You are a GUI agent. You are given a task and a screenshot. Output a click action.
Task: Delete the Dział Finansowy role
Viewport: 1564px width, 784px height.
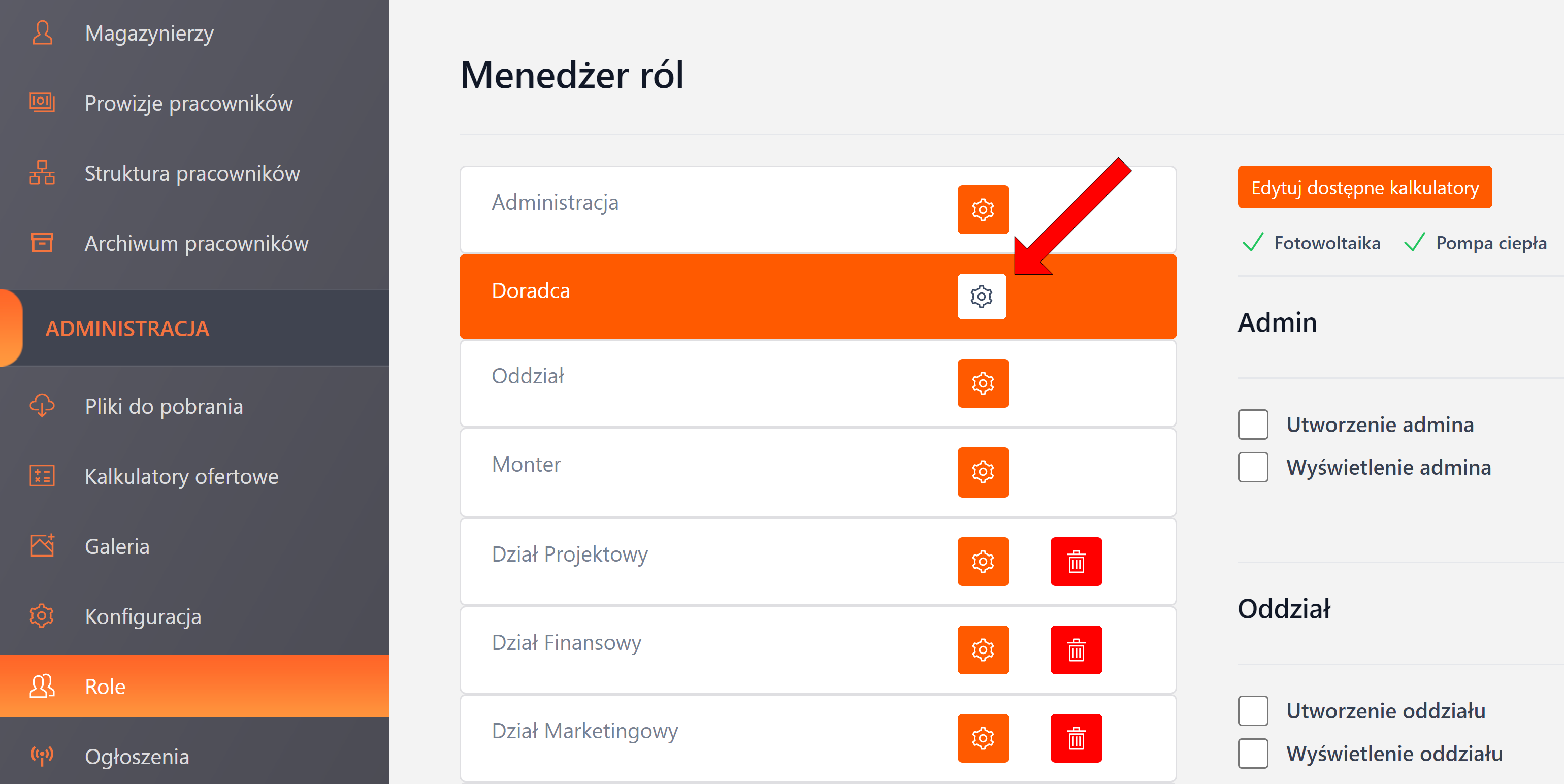point(1076,649)
